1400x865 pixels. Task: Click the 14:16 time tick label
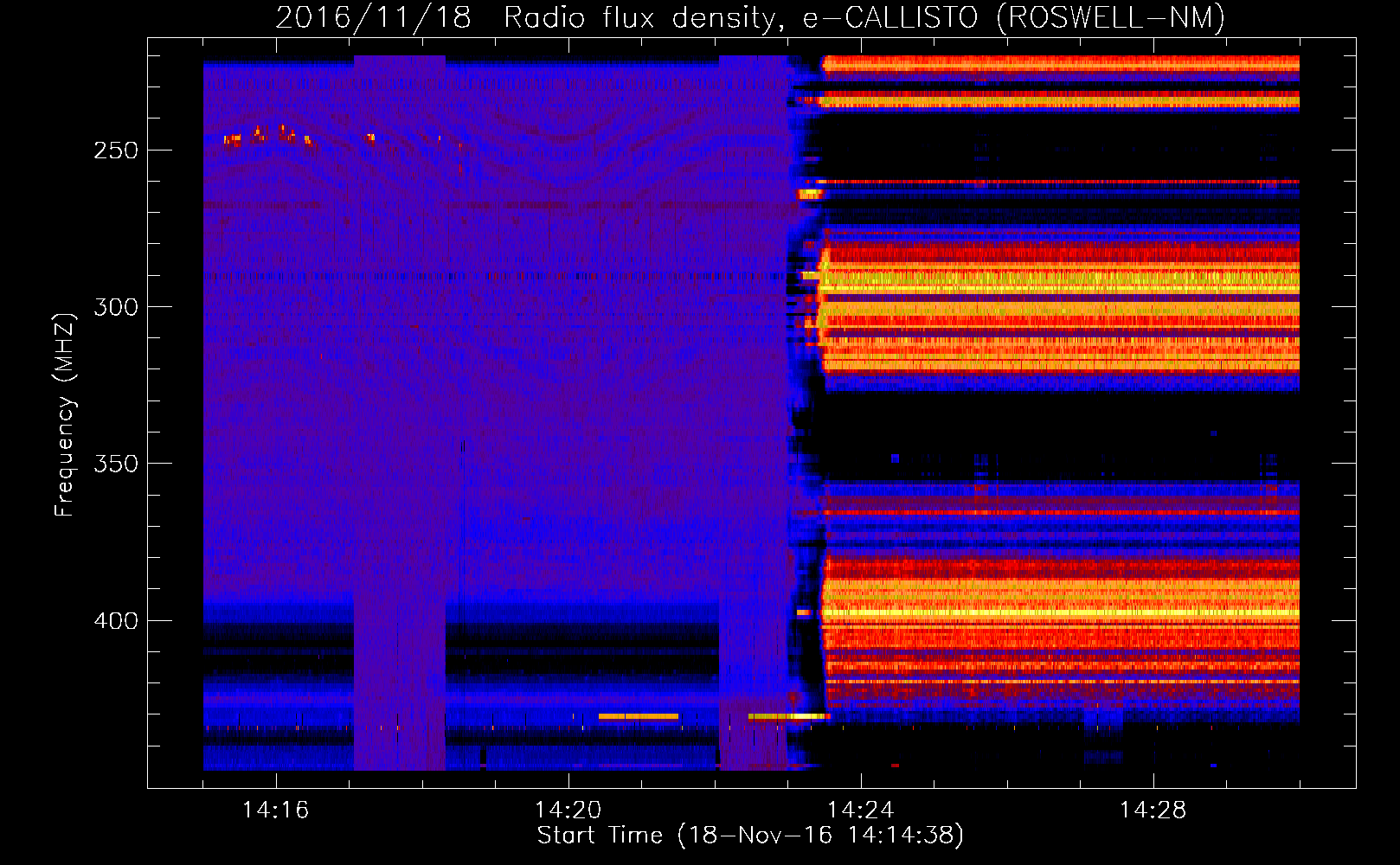pyautogui.click(x=275, y=810)
